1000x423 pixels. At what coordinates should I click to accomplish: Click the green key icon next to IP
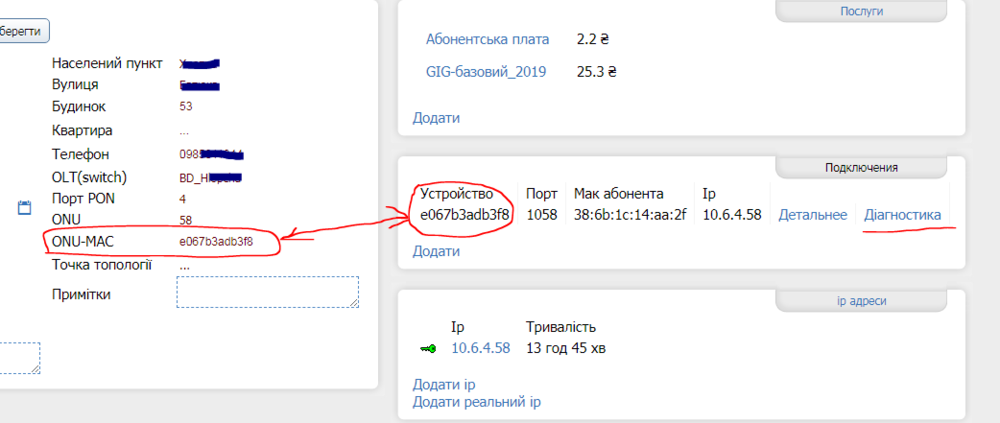(x=428, y=349)
